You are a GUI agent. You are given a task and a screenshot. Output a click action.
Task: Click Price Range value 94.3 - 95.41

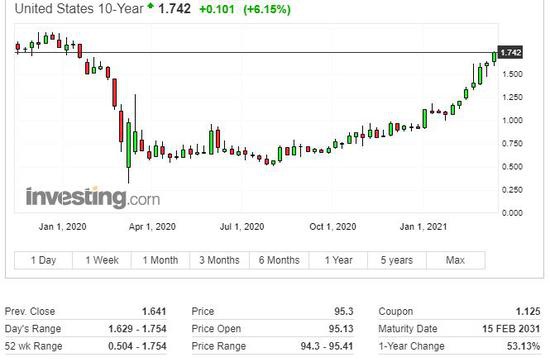click(x=327, y=346)
